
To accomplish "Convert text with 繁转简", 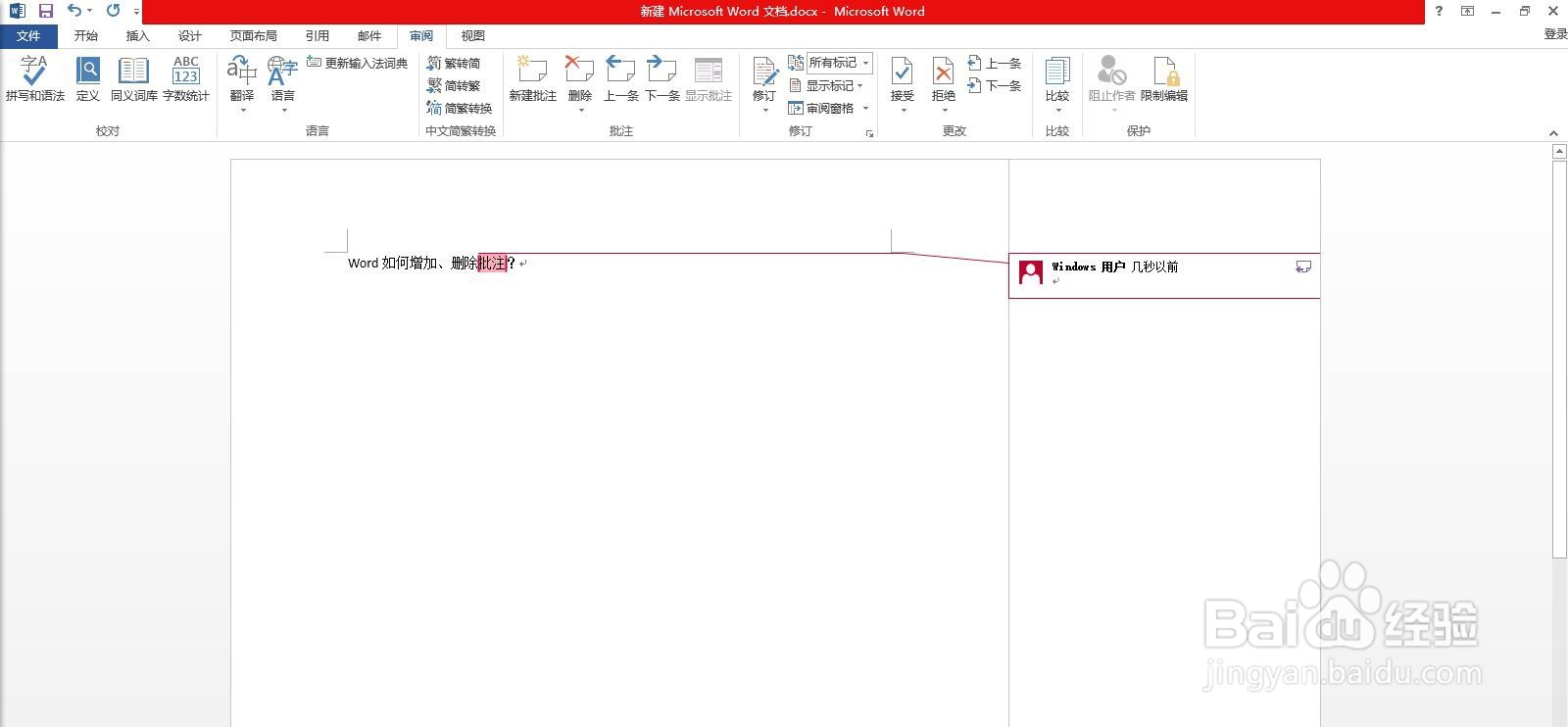I will pyautogui.click(x=454, y=63).
